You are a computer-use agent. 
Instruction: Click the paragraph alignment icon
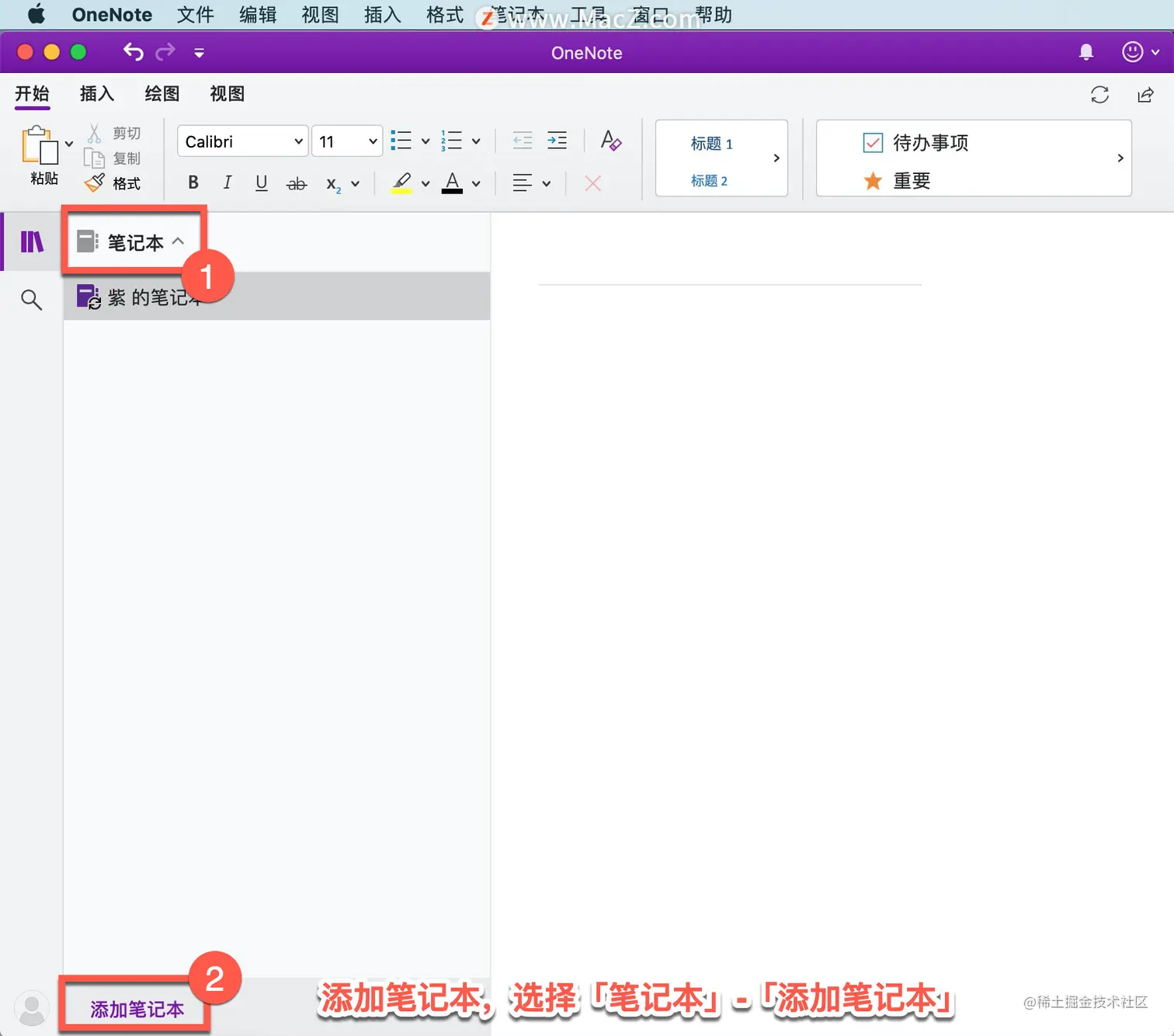pyautogui.click(x=523, y=183)
